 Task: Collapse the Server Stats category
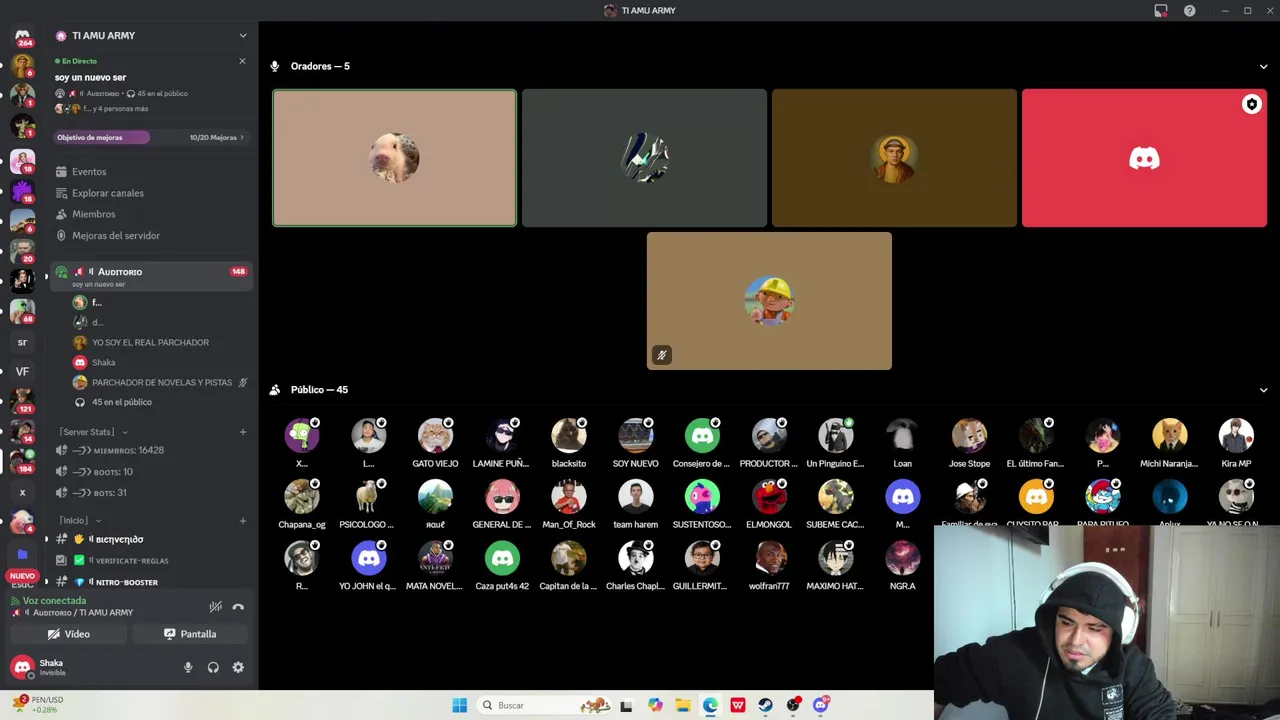click(x=93, y=432)
